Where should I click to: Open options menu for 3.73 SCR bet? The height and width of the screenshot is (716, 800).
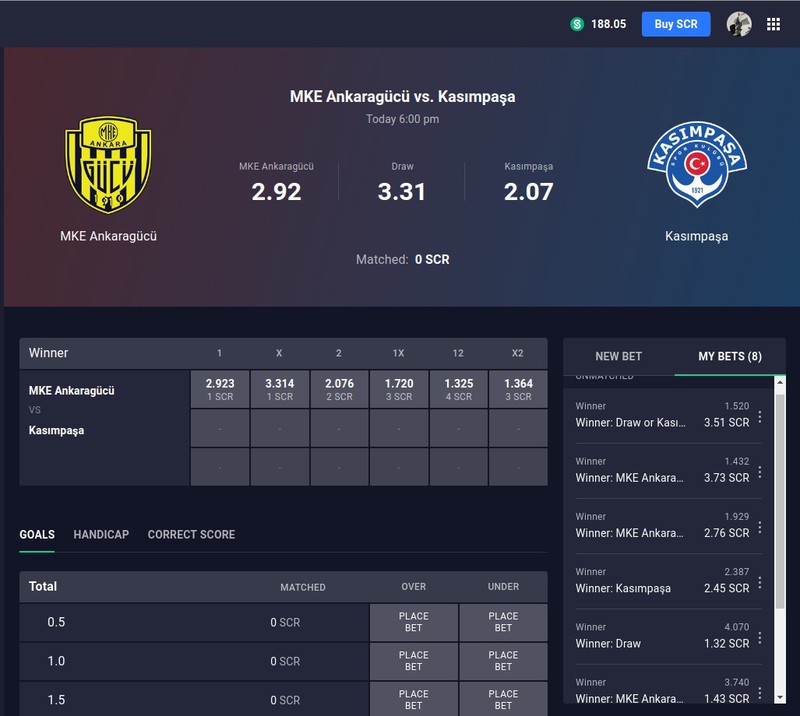[760, 472]
